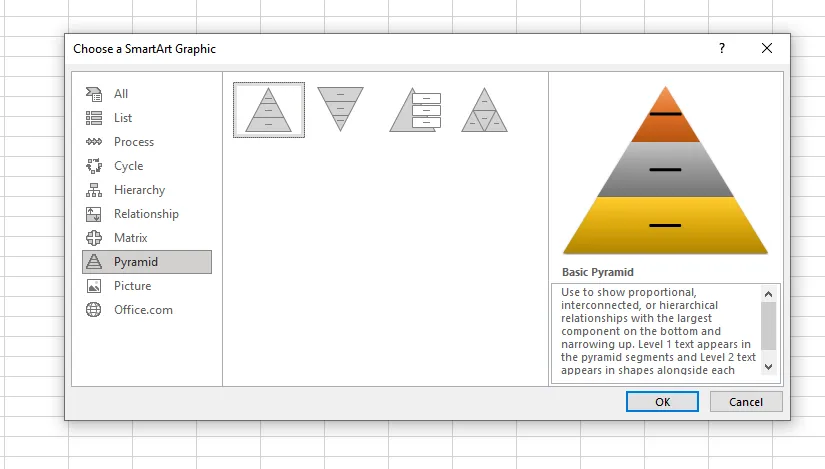Click the Pyramid triangle icon
This screenshot has height=469, width=825.
click(x=94, y=262)
